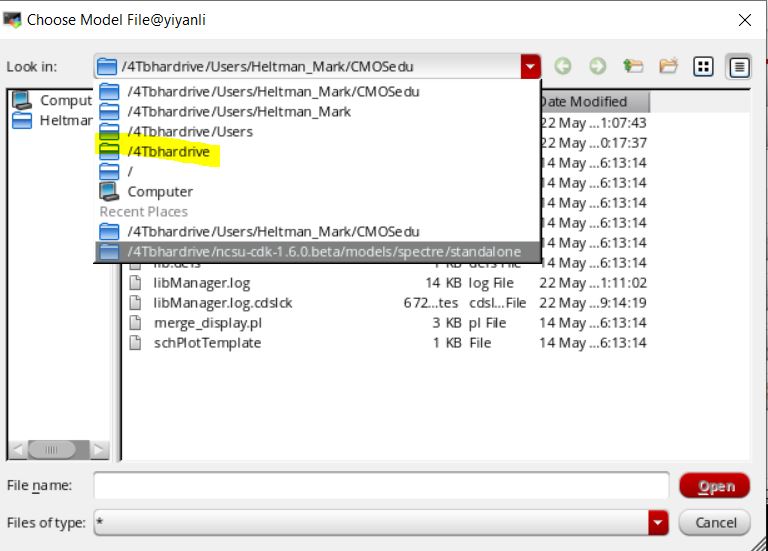
Task: Click the Open button
Action: pos(714,486)
